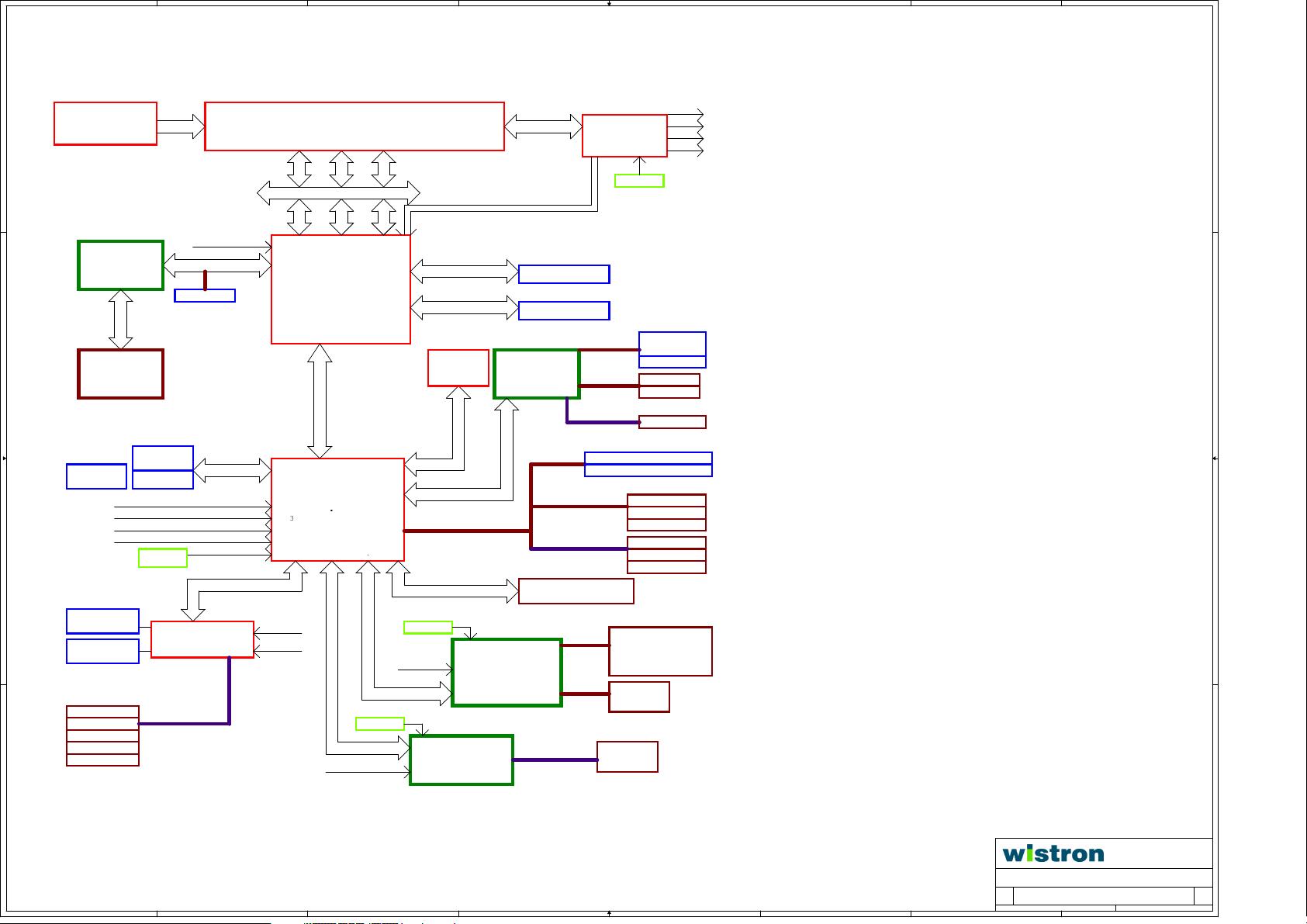Click the tall vertical arrow joining the large red blocks
This screenshot has width=1307, height=924.
point(320,400)
